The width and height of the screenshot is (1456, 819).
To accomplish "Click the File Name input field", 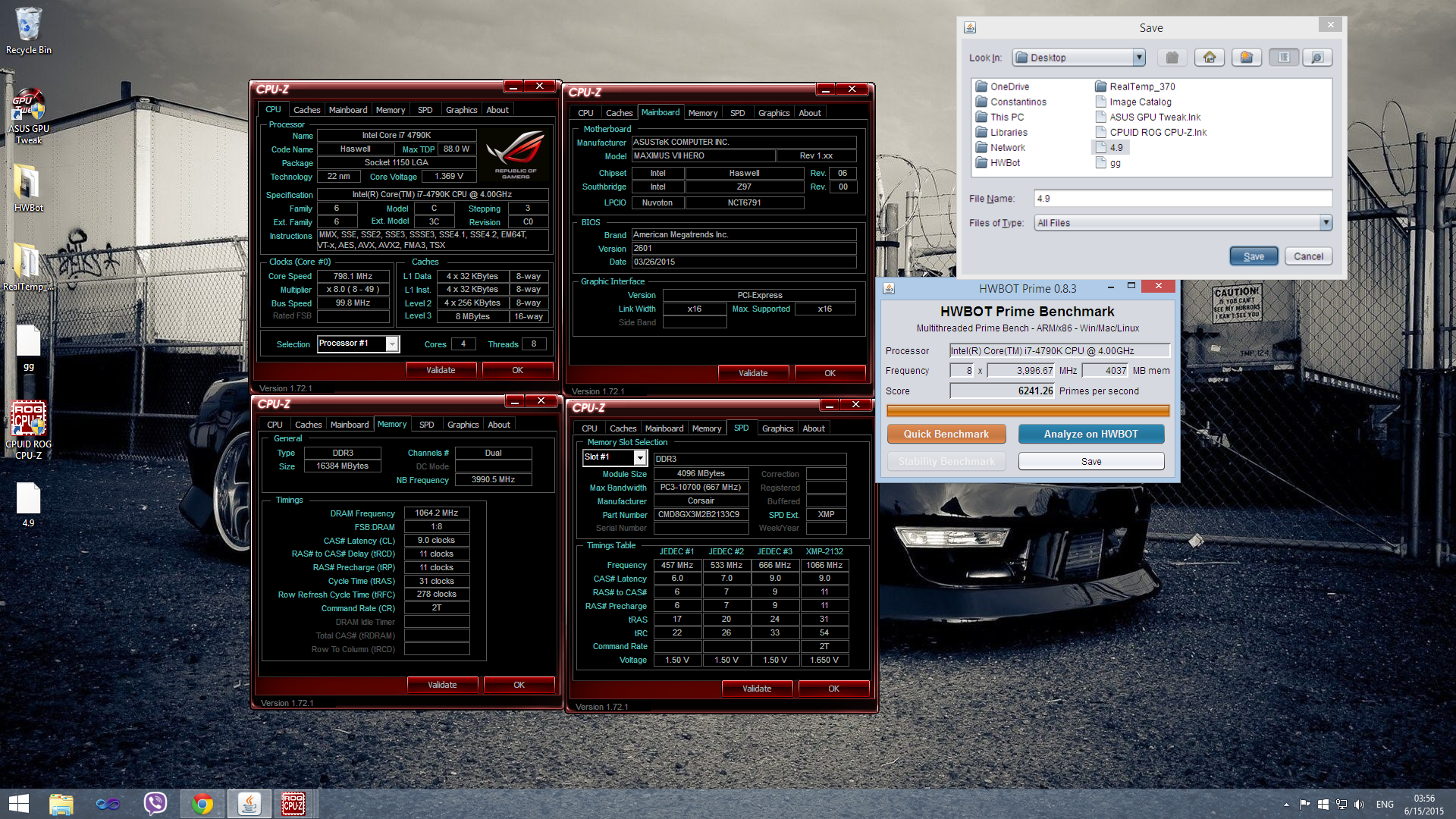I will click(1183, 199).
